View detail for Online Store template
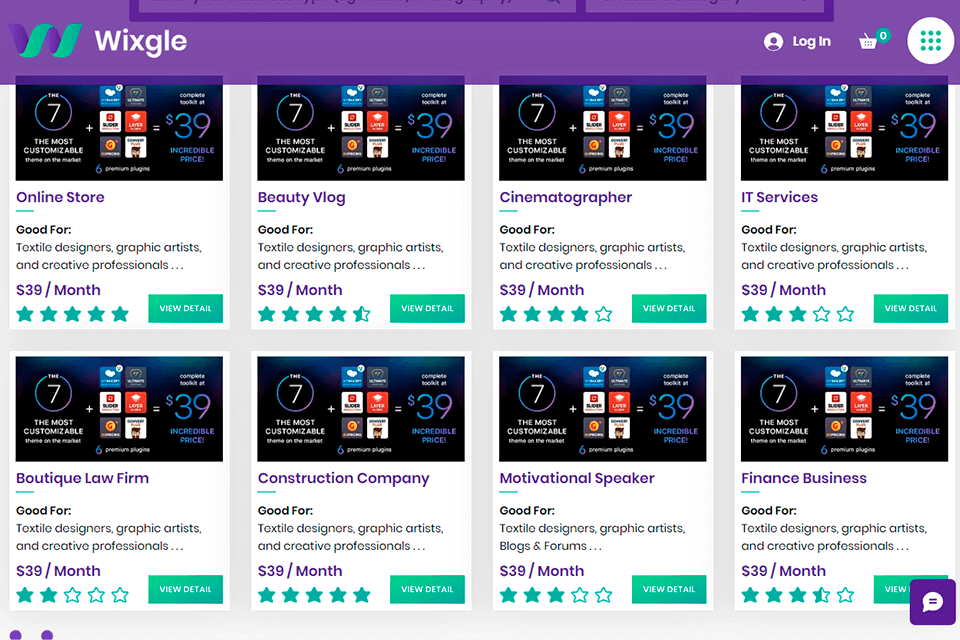 click(x=185, y=308)
